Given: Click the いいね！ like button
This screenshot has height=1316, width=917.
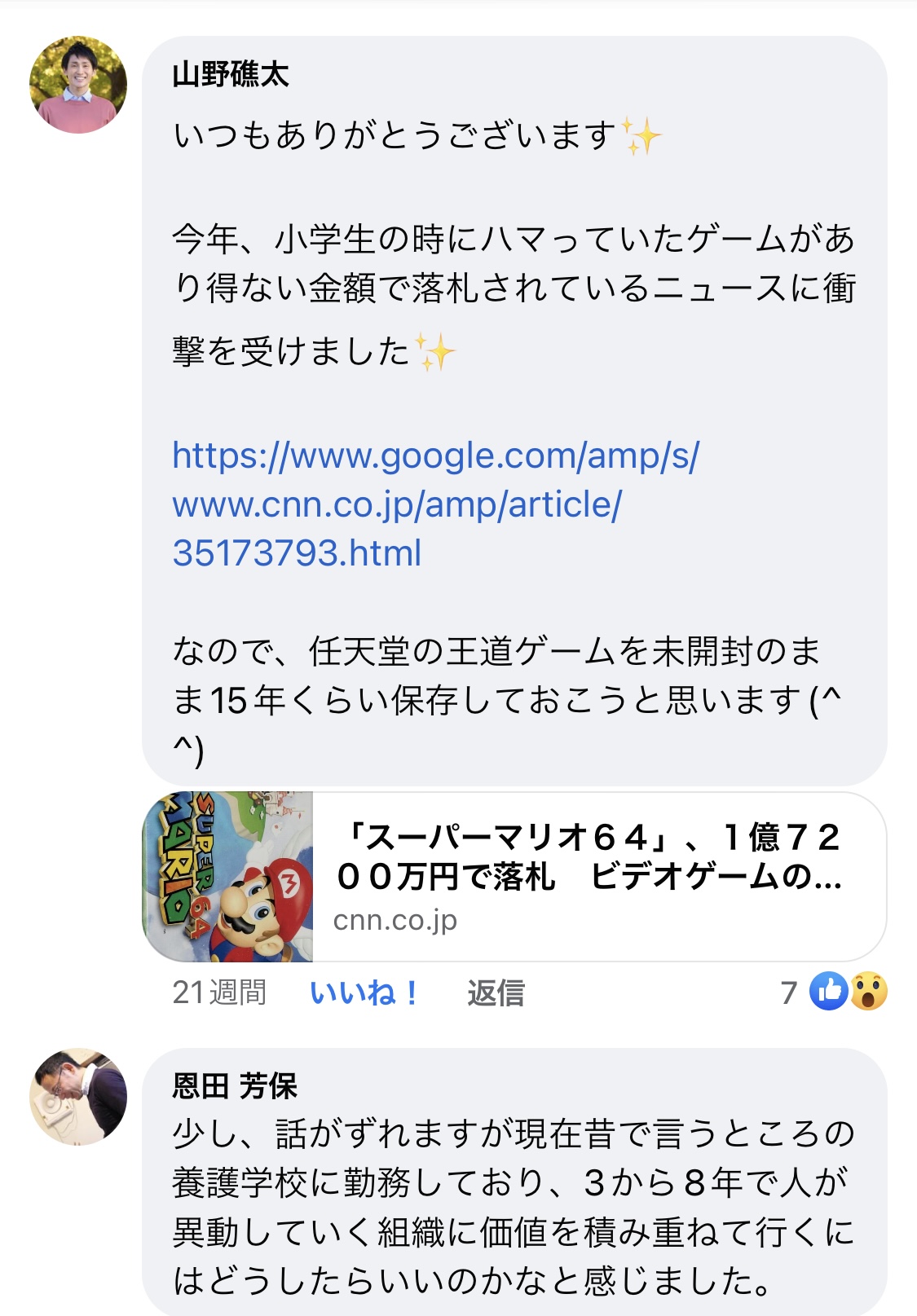Looking at the screenshot, I should click(x=365, y=993).
